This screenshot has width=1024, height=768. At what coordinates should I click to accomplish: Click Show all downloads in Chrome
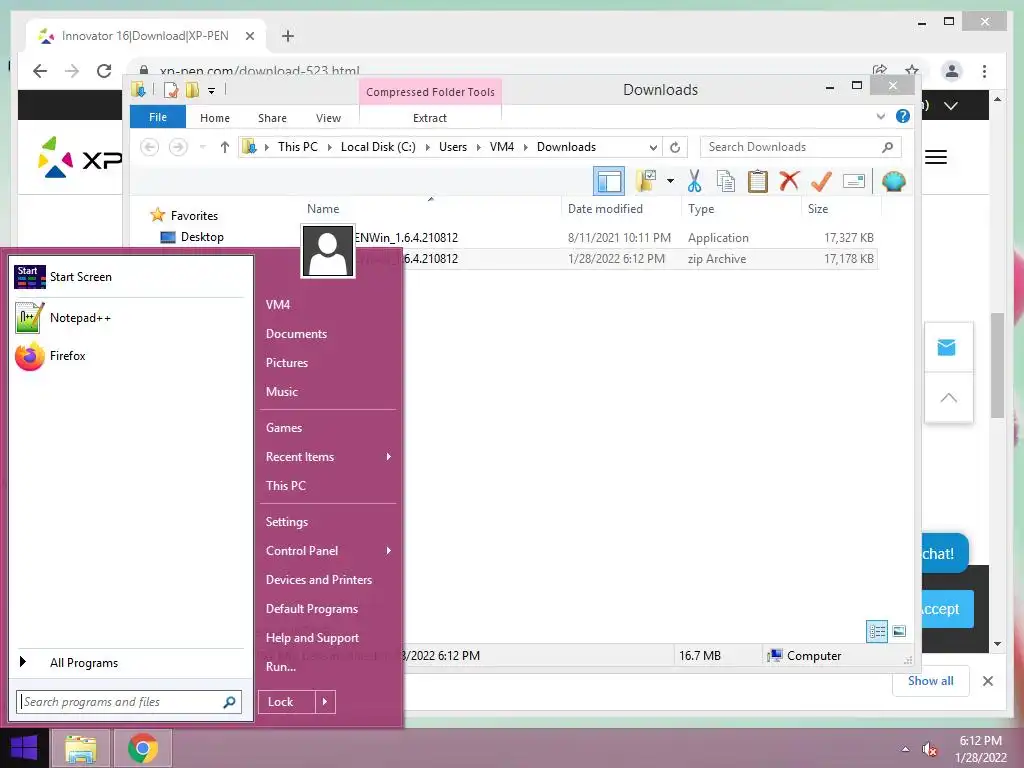[x=931, y=681]
